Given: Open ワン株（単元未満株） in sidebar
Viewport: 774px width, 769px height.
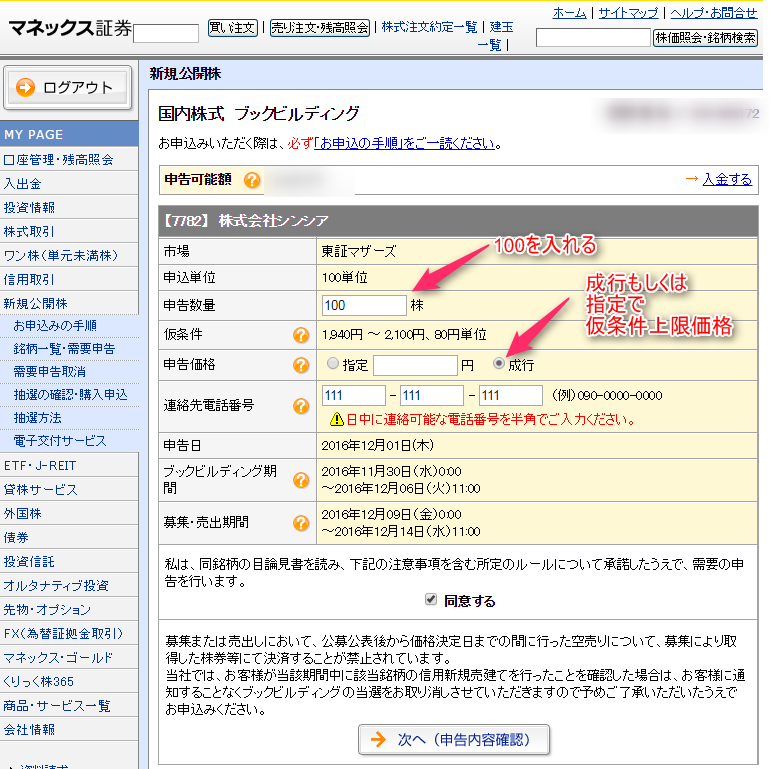Looking at the screenshot, I should [69, 255].
